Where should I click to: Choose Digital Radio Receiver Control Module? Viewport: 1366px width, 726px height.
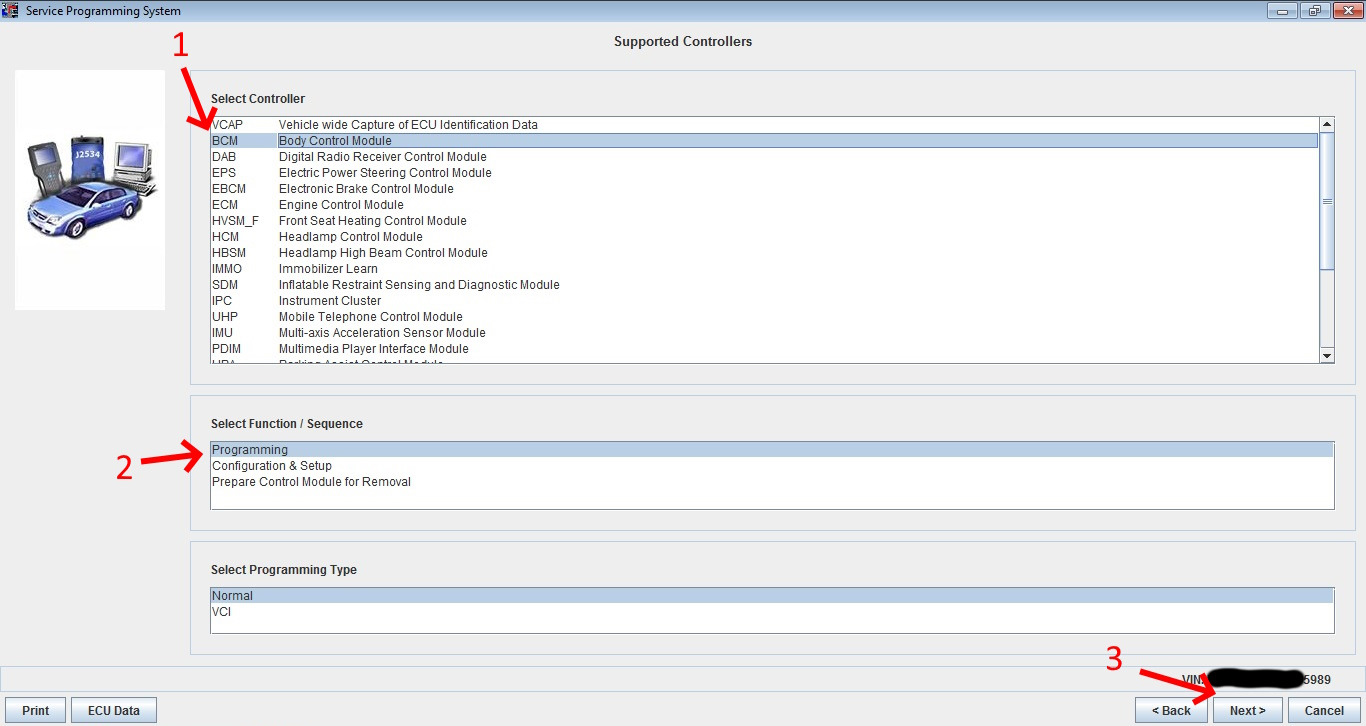pos(765,157)
